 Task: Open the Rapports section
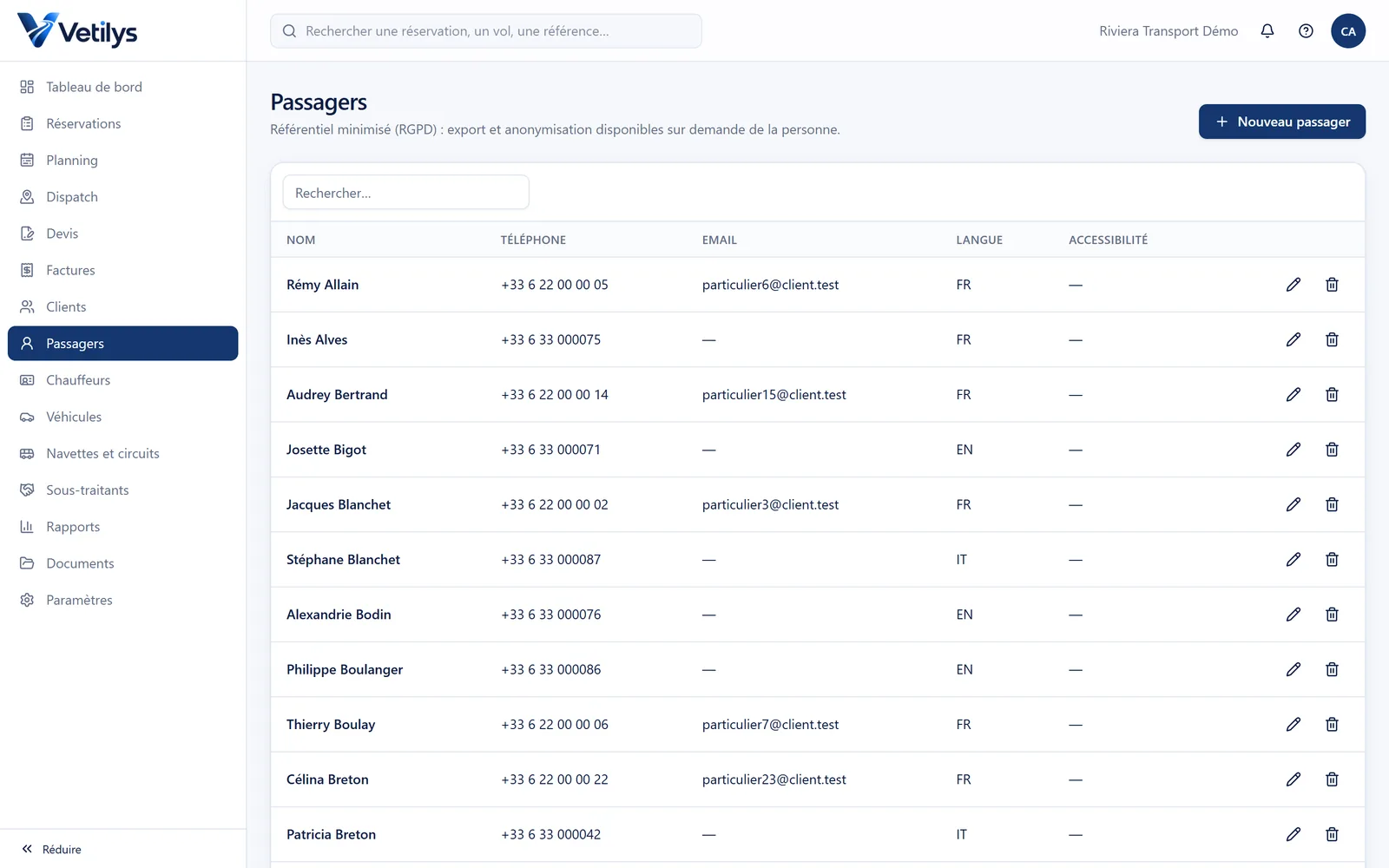click(x=122, y=527)
